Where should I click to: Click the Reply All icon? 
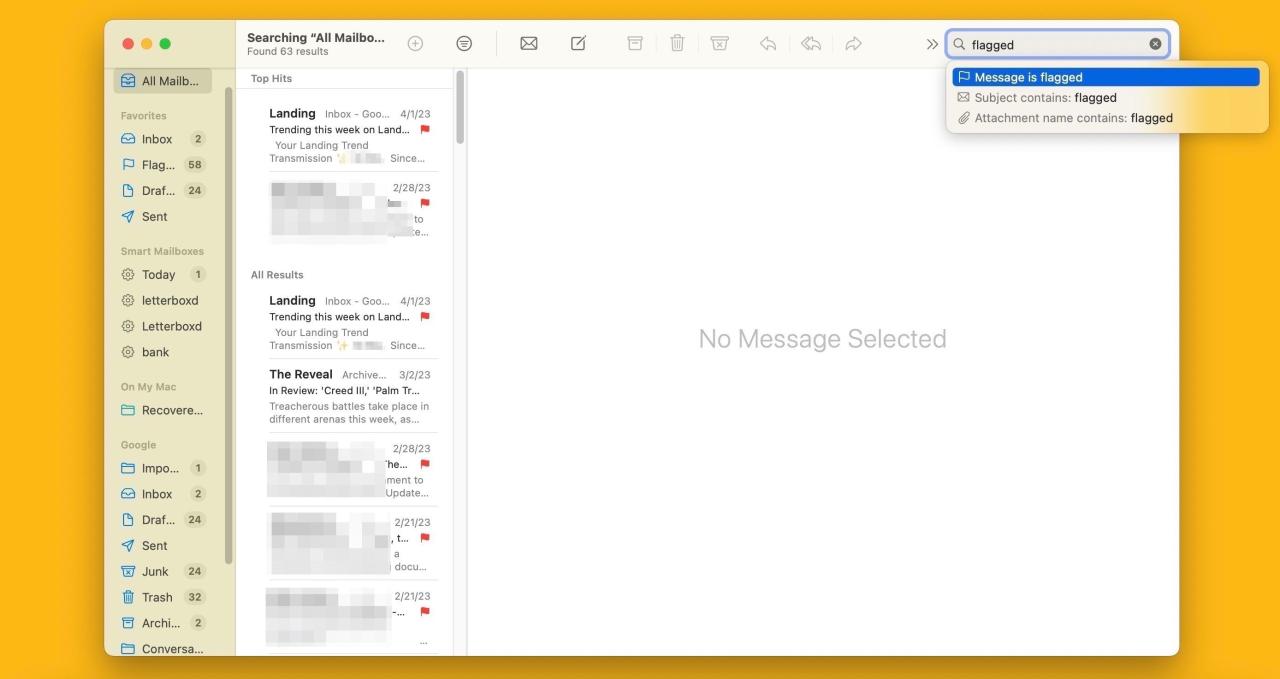811,44
